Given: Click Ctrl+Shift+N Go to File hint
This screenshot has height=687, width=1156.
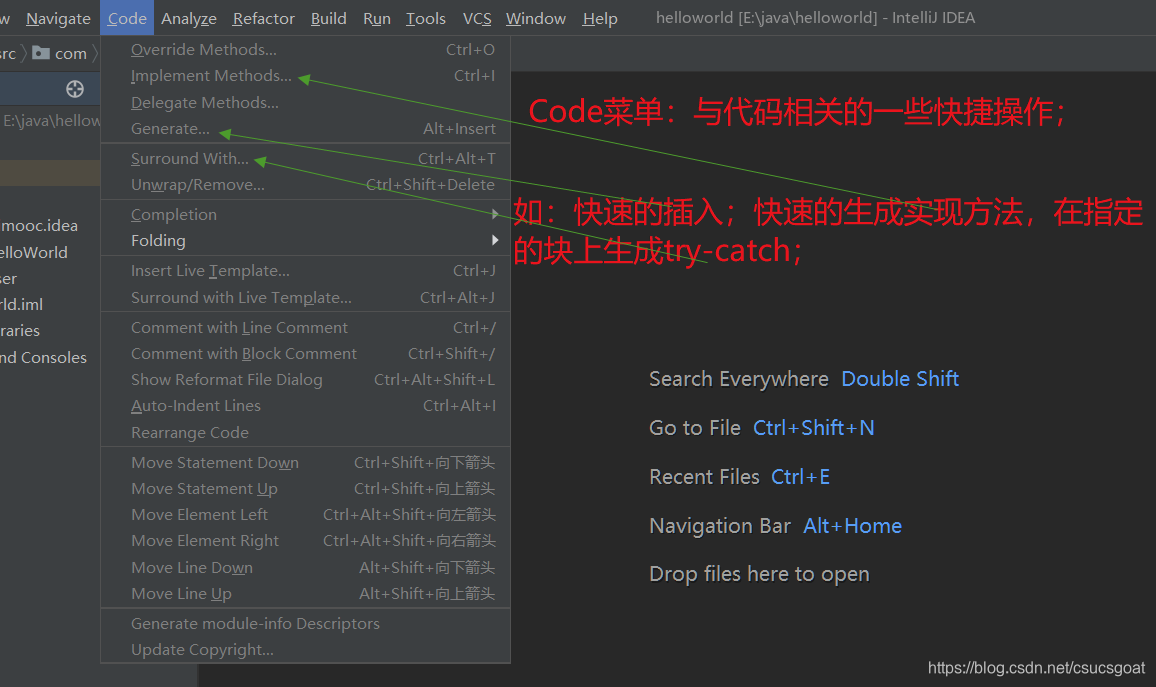Looking at the screenshot, I should pos(813,428).
